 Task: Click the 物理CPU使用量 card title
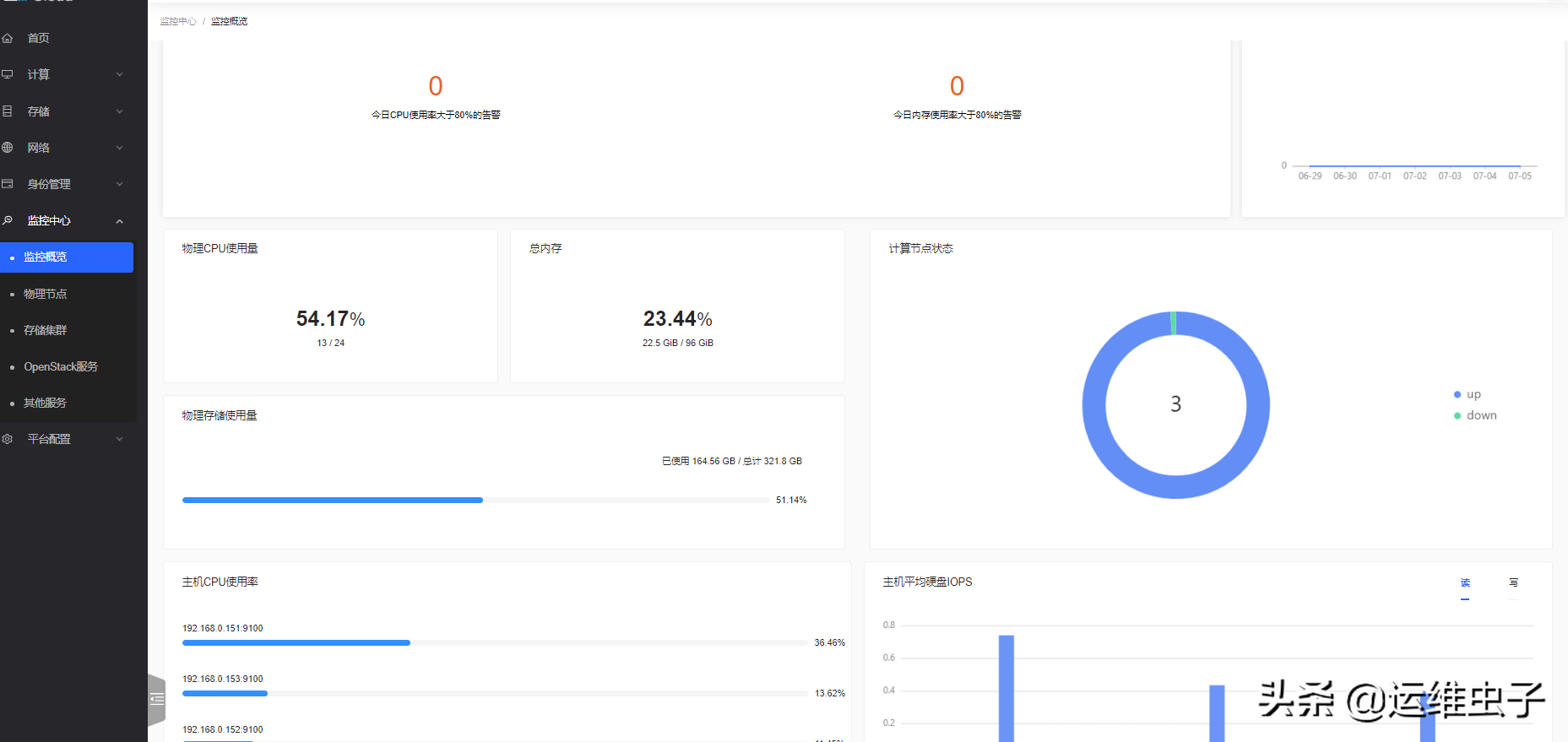pos(220,249)
